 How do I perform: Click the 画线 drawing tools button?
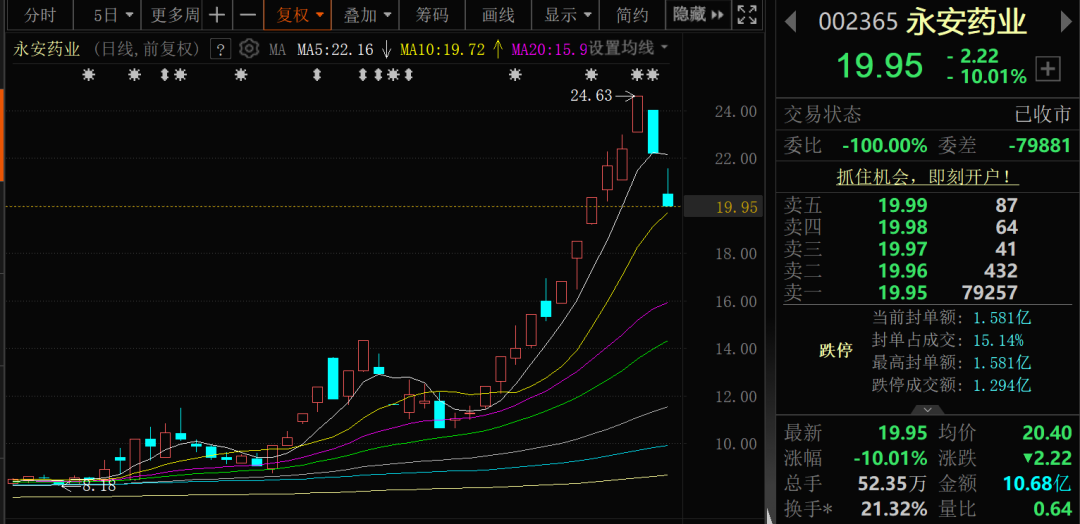point(498,15)
